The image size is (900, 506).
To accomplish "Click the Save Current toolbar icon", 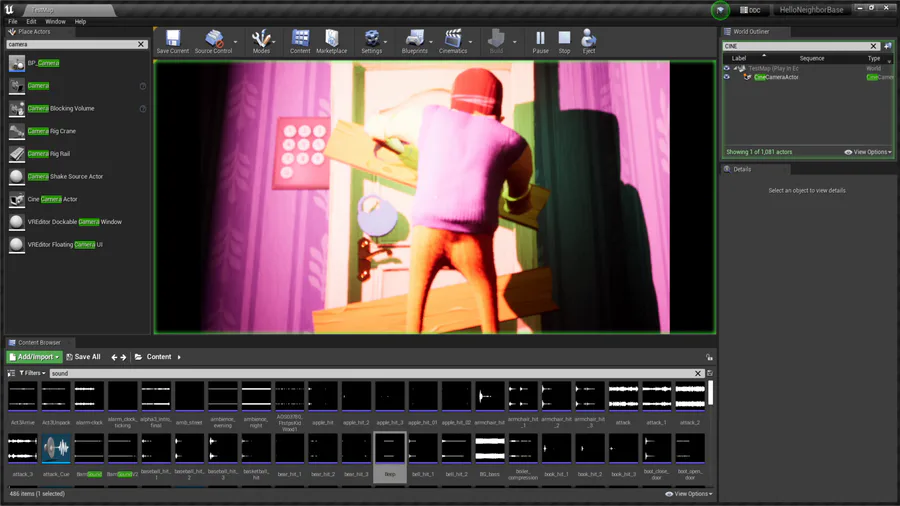I will 173,41.
